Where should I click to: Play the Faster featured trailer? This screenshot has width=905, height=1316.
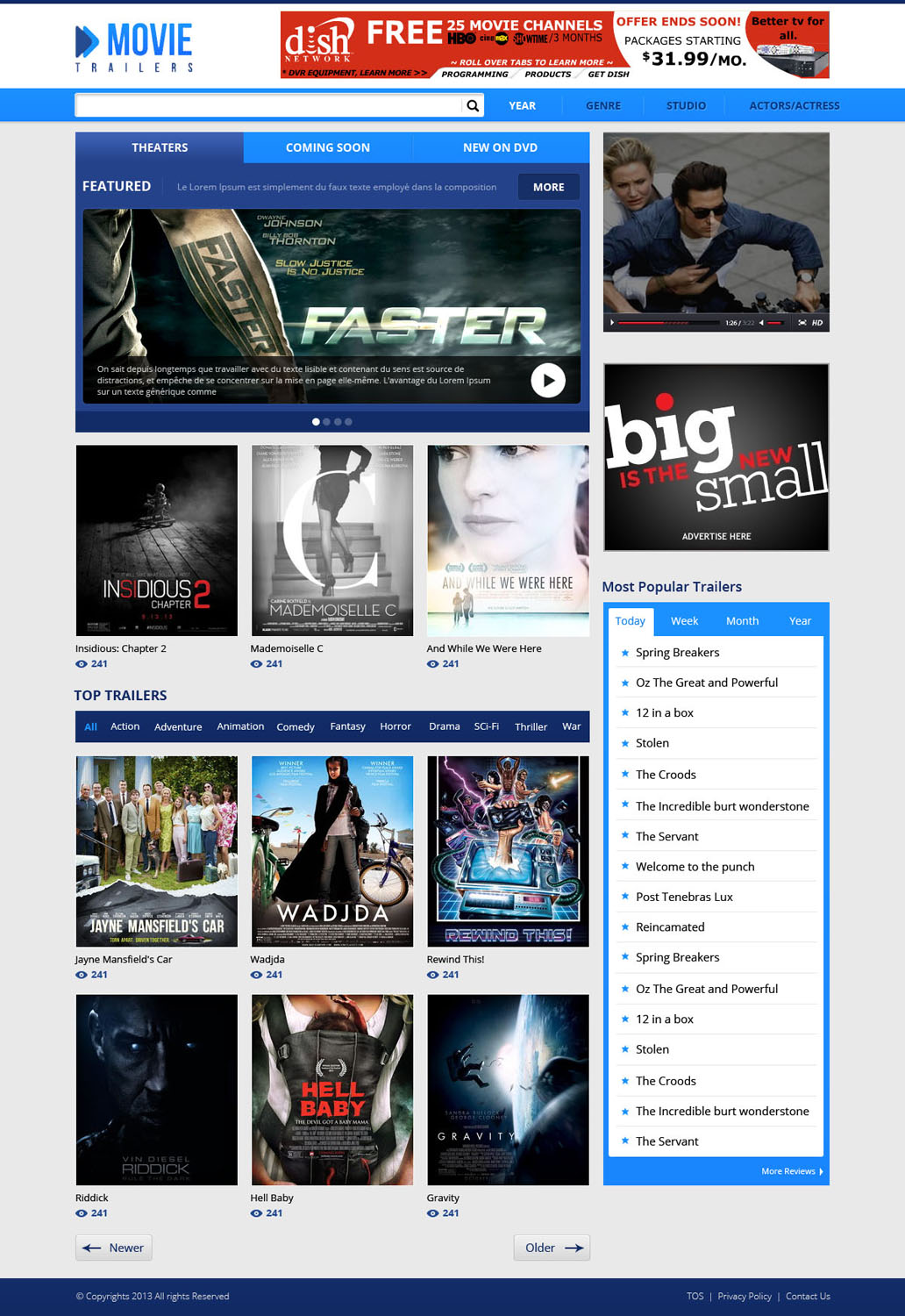pyautogui.click(x=548, y=380)
